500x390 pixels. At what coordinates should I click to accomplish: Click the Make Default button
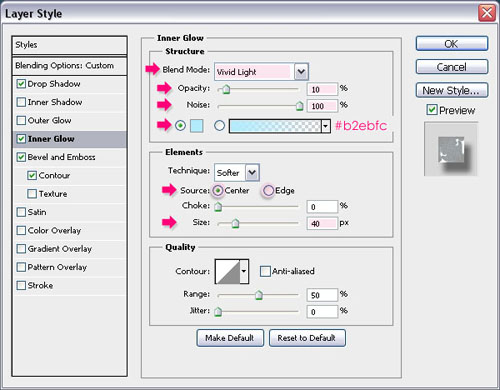[230, 338]
